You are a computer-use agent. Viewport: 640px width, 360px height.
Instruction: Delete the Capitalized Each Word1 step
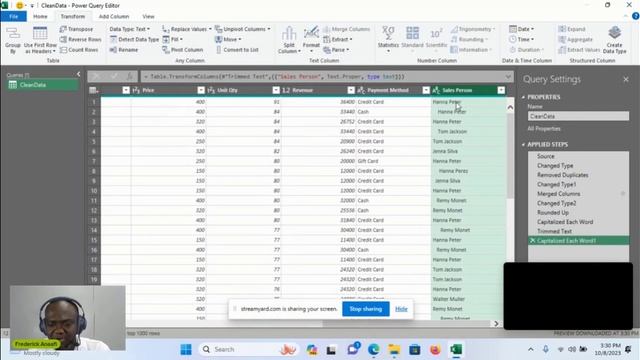coord(532,240)
